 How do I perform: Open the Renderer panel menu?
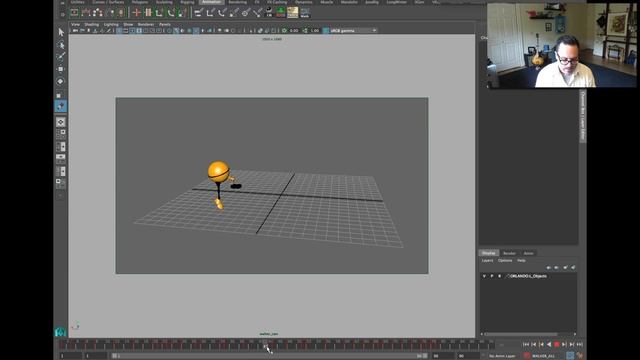click(146, 24)
